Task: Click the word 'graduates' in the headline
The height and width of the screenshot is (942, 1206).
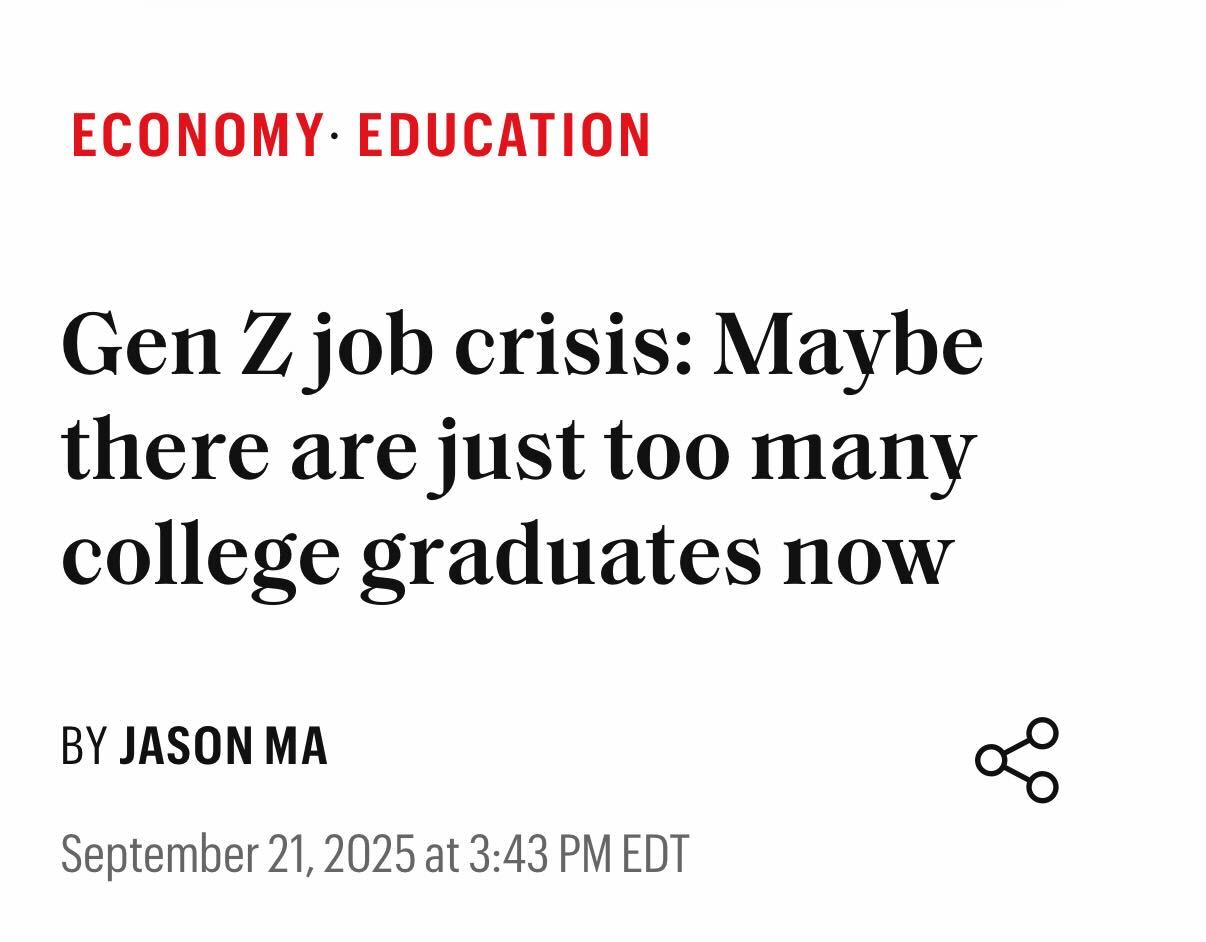Action: pyautogui.click(x=561, y=559)
